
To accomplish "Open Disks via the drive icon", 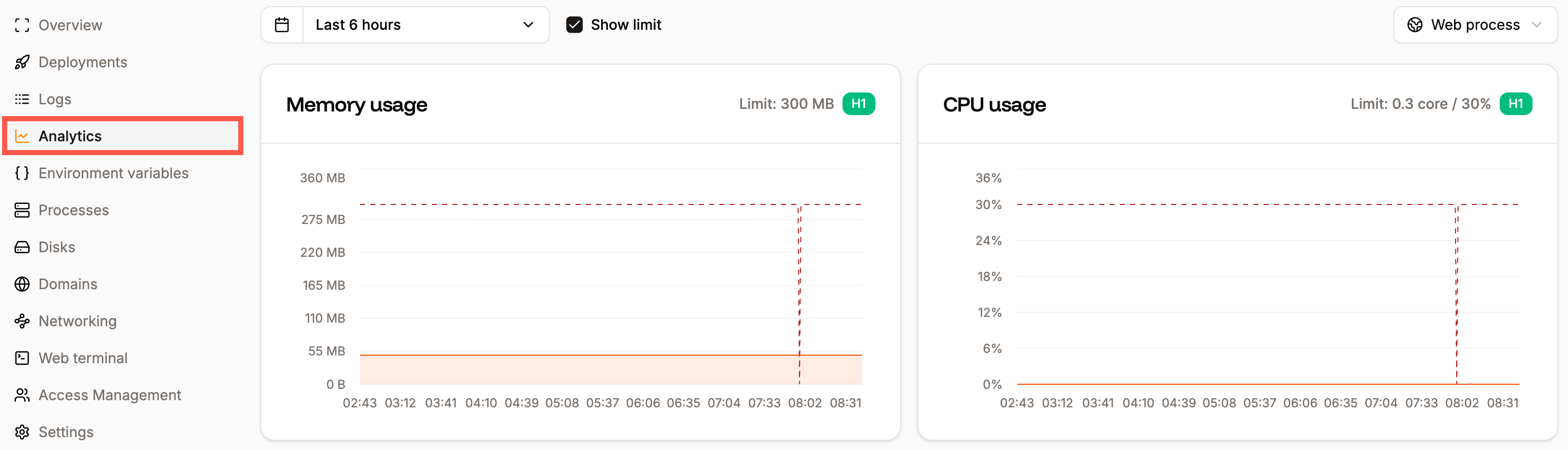I will [x=22, y=247].
